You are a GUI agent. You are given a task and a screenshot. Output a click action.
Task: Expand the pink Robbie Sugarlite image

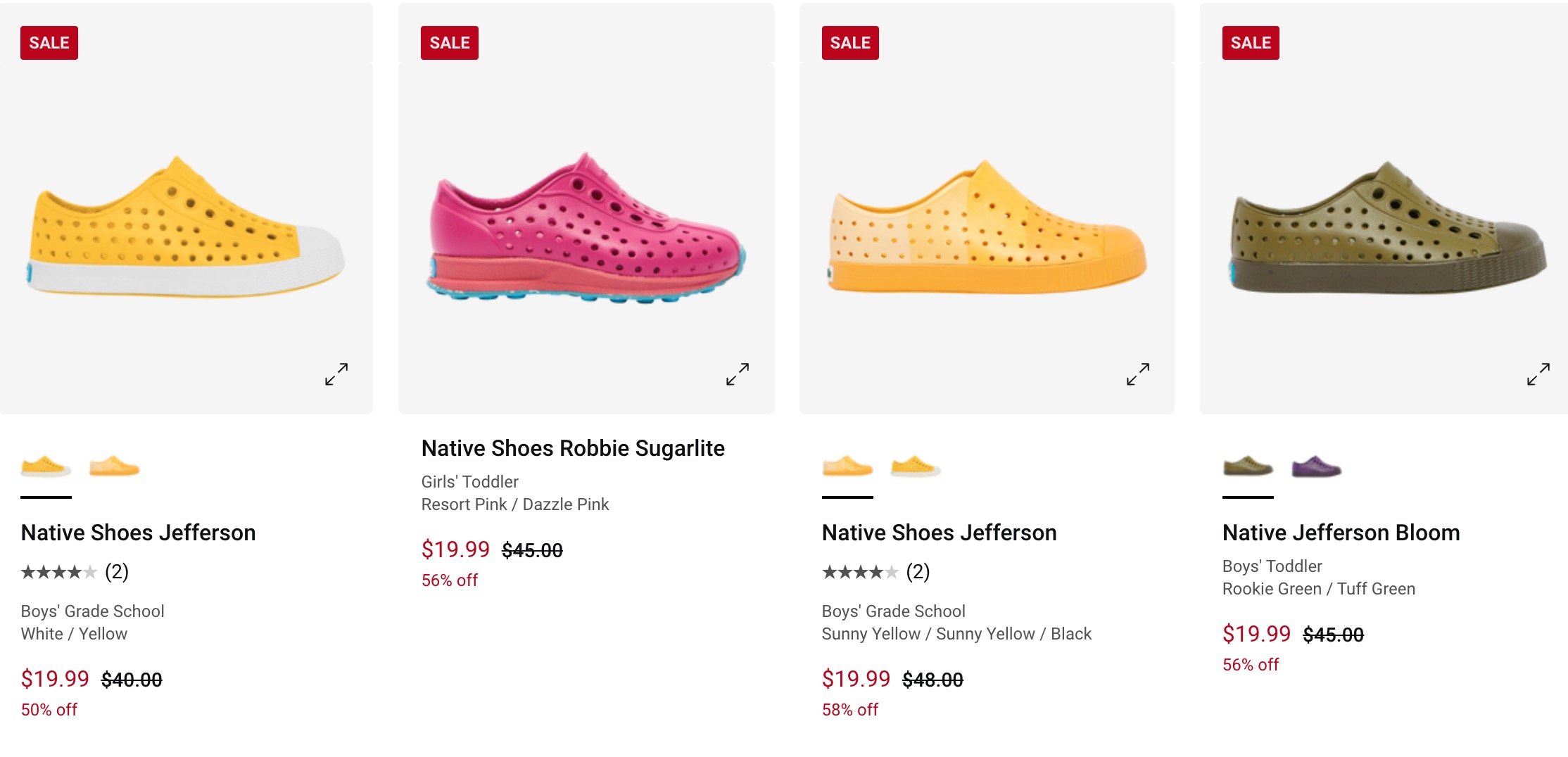(x=738, y=374)
